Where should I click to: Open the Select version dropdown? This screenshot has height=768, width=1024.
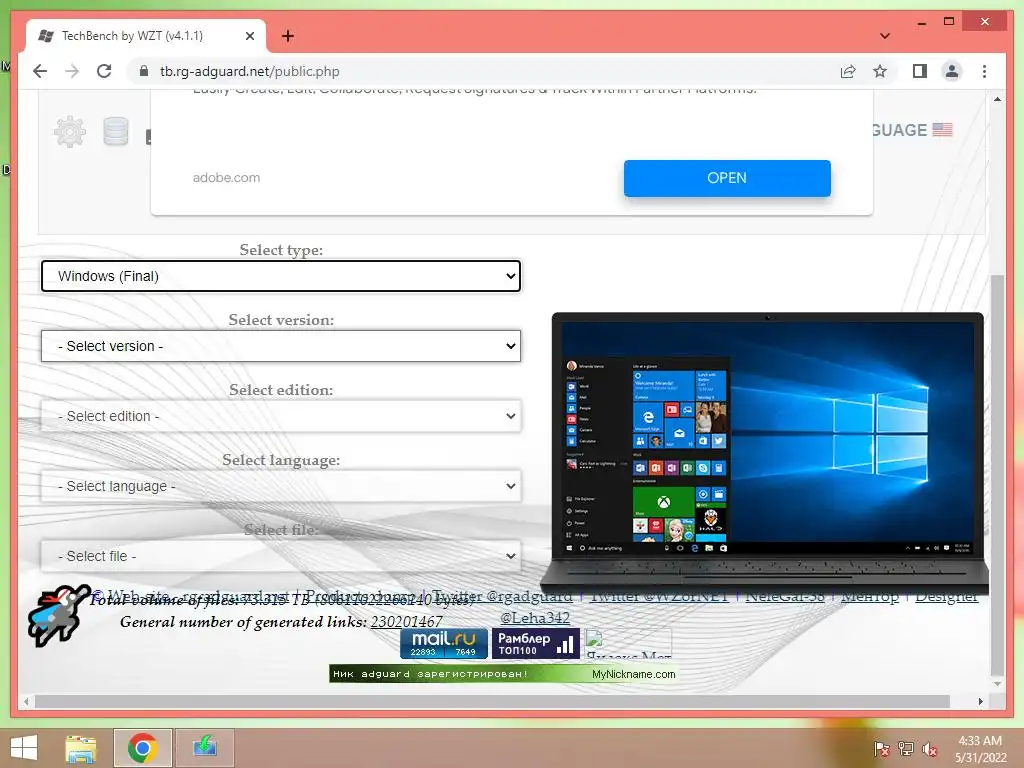pyautogui.click(x=281, y=346)
